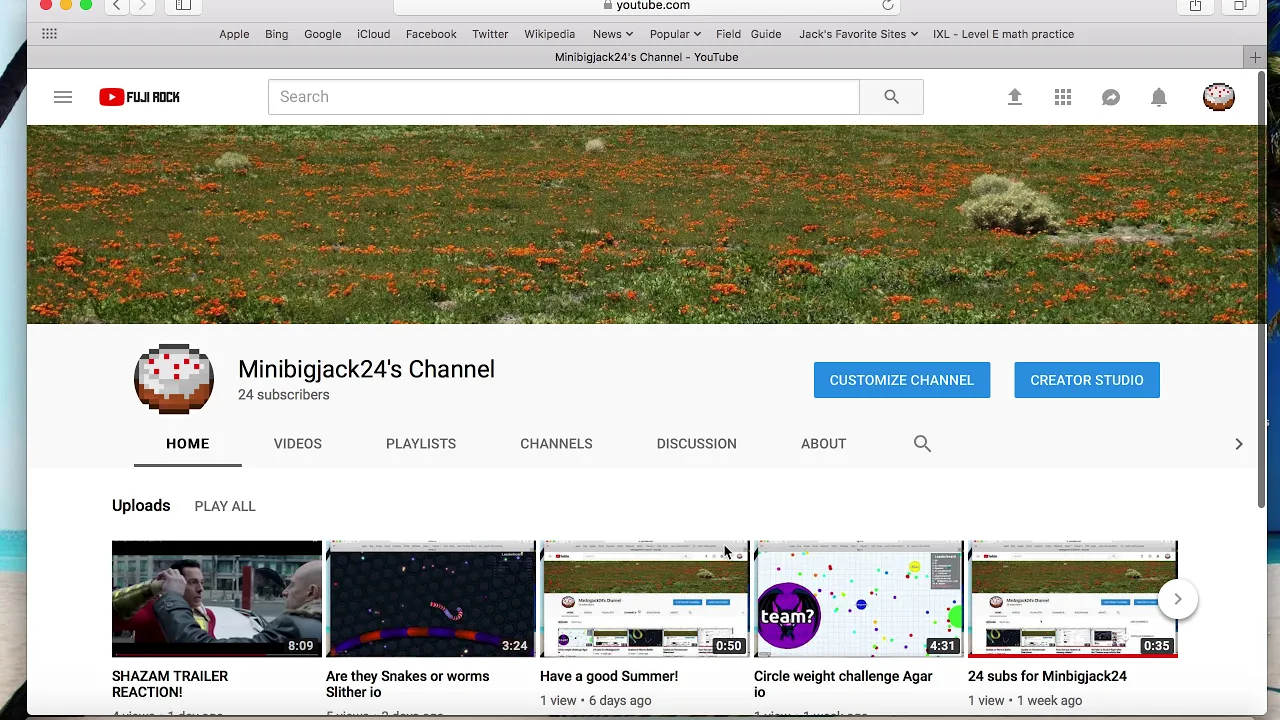Show Safari tab overview icon
This screenshot has width=1280, height=720.
(x=1240, y=5)
